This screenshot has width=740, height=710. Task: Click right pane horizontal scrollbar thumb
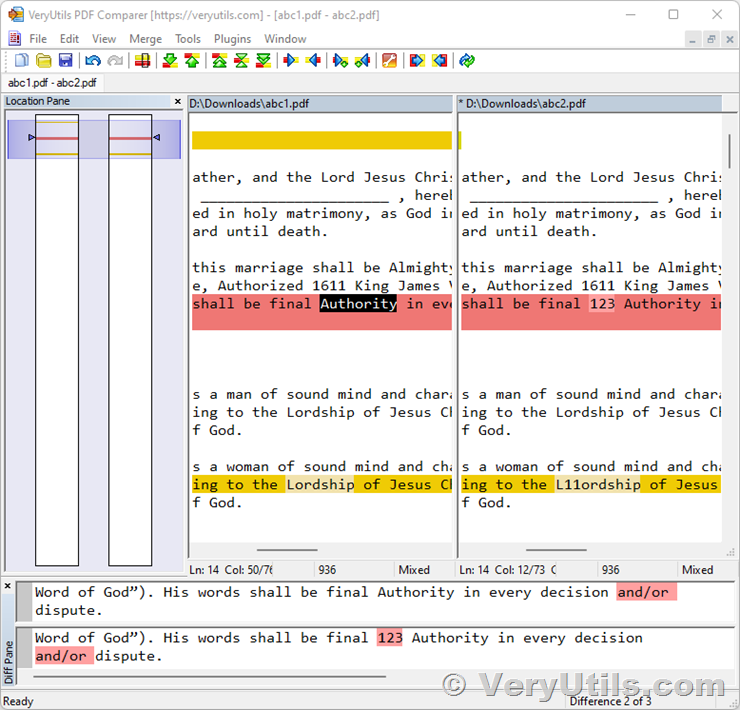tap(556, 550)
